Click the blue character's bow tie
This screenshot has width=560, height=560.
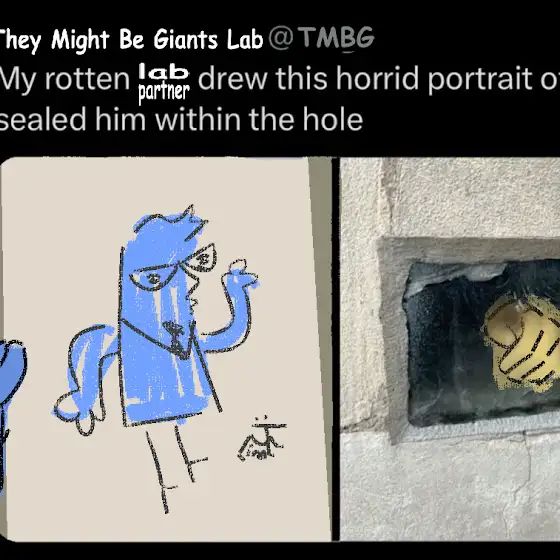[174, 335]
